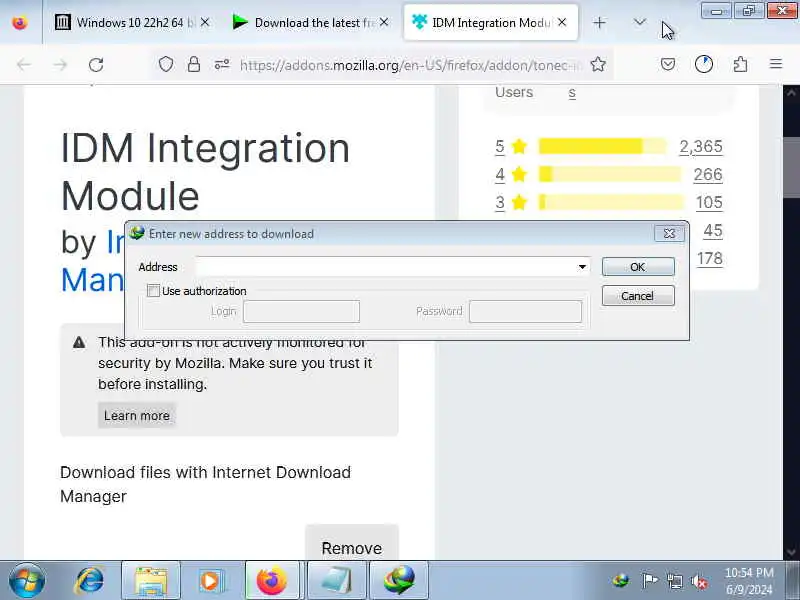Click the addons.mozilla.org URL field

411,65
